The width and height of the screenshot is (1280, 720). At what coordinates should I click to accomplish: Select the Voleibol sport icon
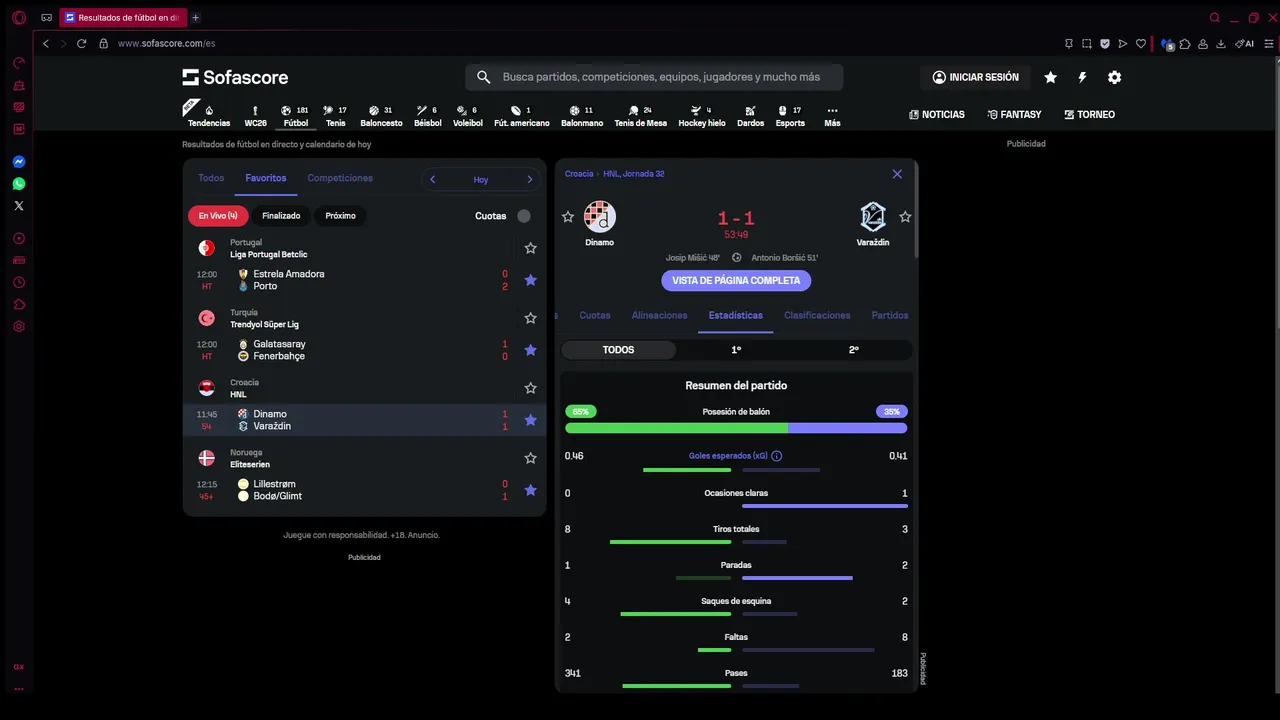coord(467,117)
